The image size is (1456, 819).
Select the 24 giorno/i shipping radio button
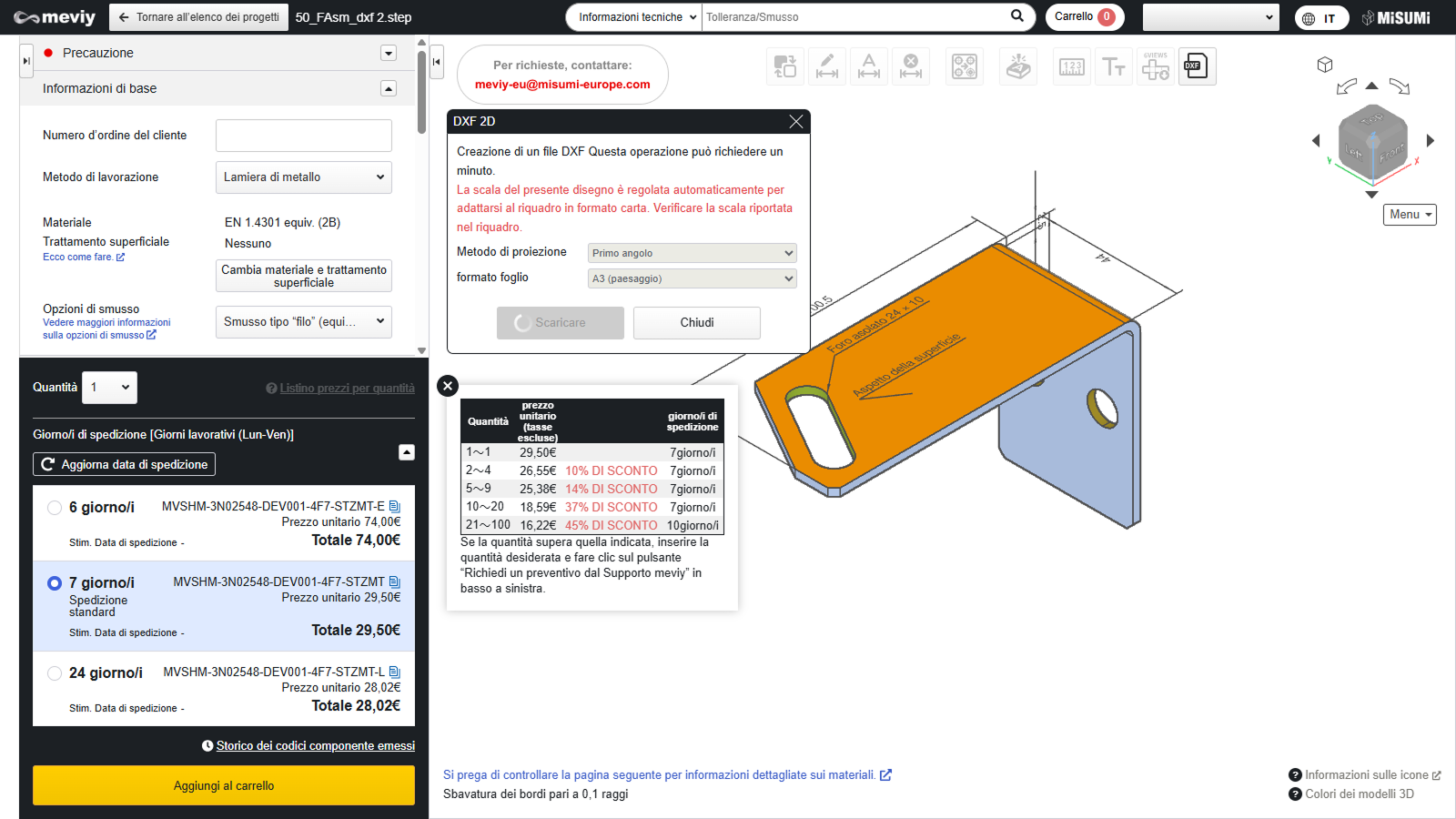tap(55, 673)
